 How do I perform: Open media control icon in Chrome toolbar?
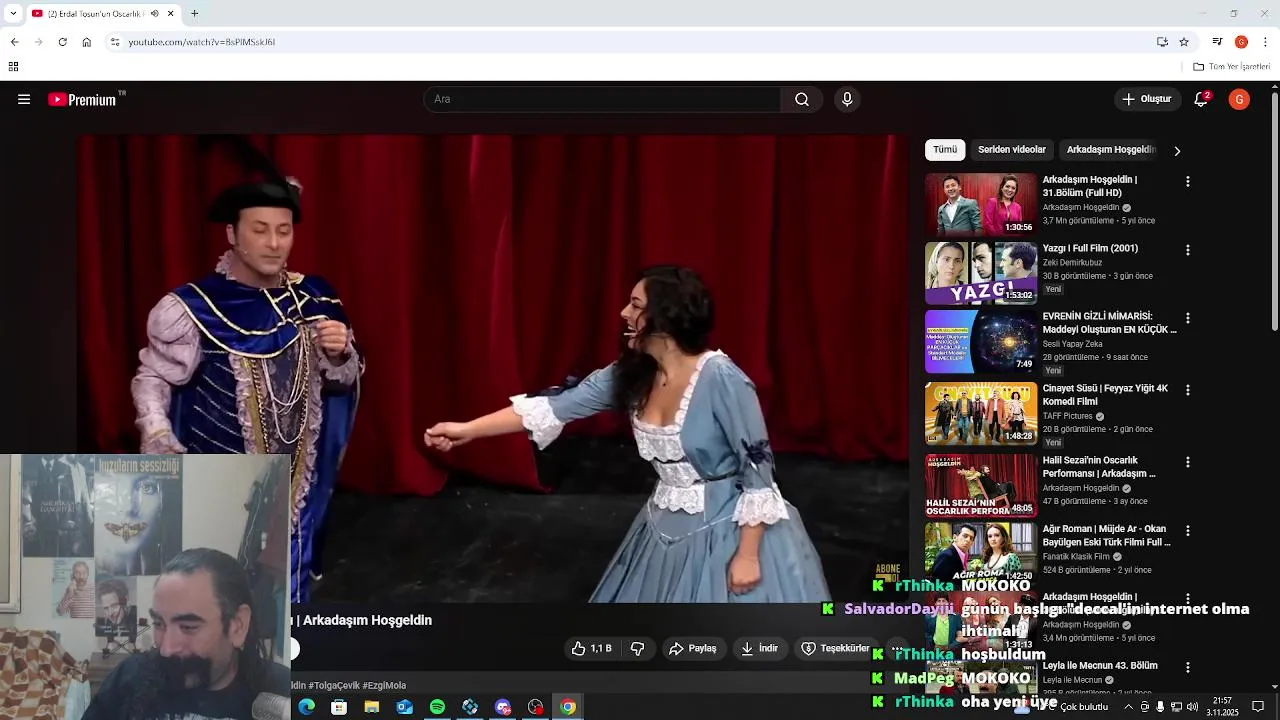point(1217,42)
